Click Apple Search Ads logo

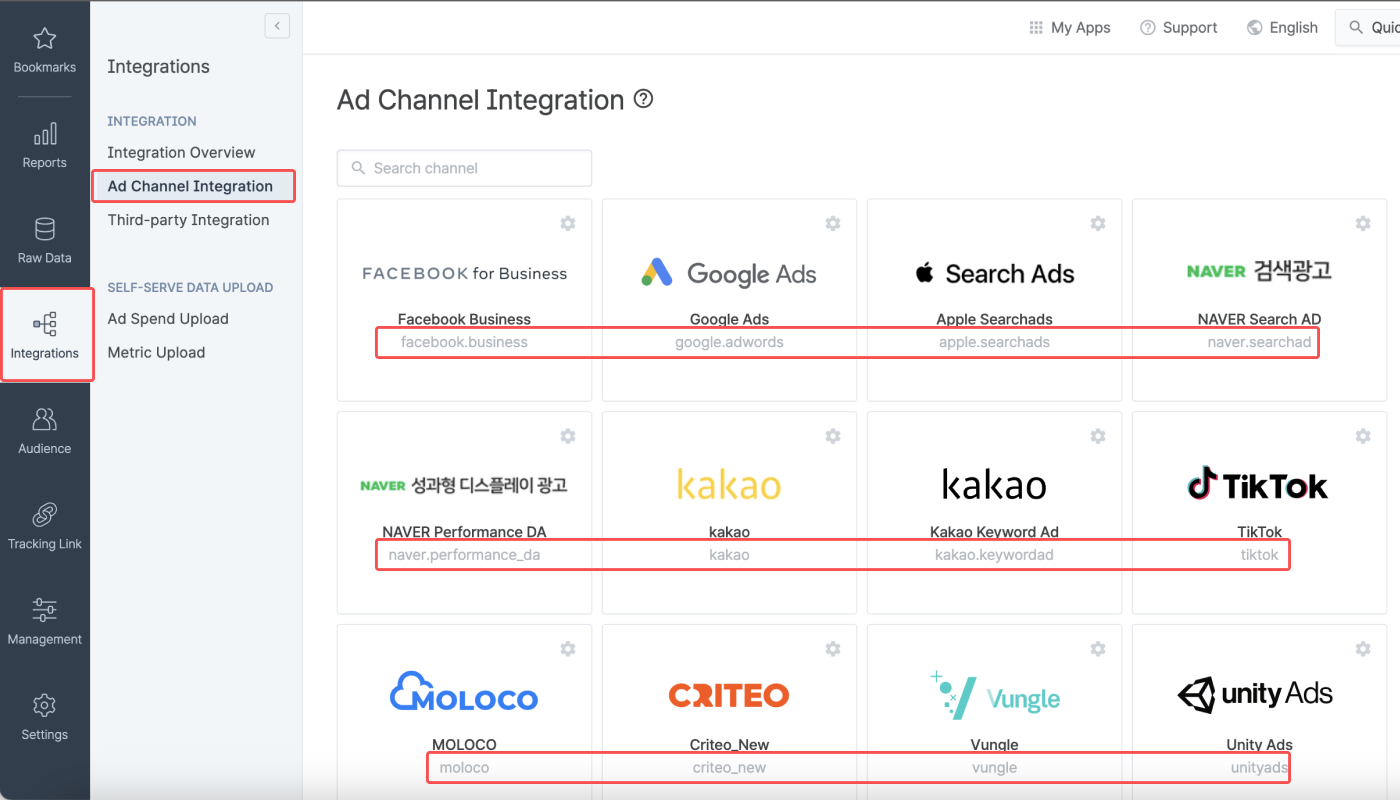[x=994, y=273]
